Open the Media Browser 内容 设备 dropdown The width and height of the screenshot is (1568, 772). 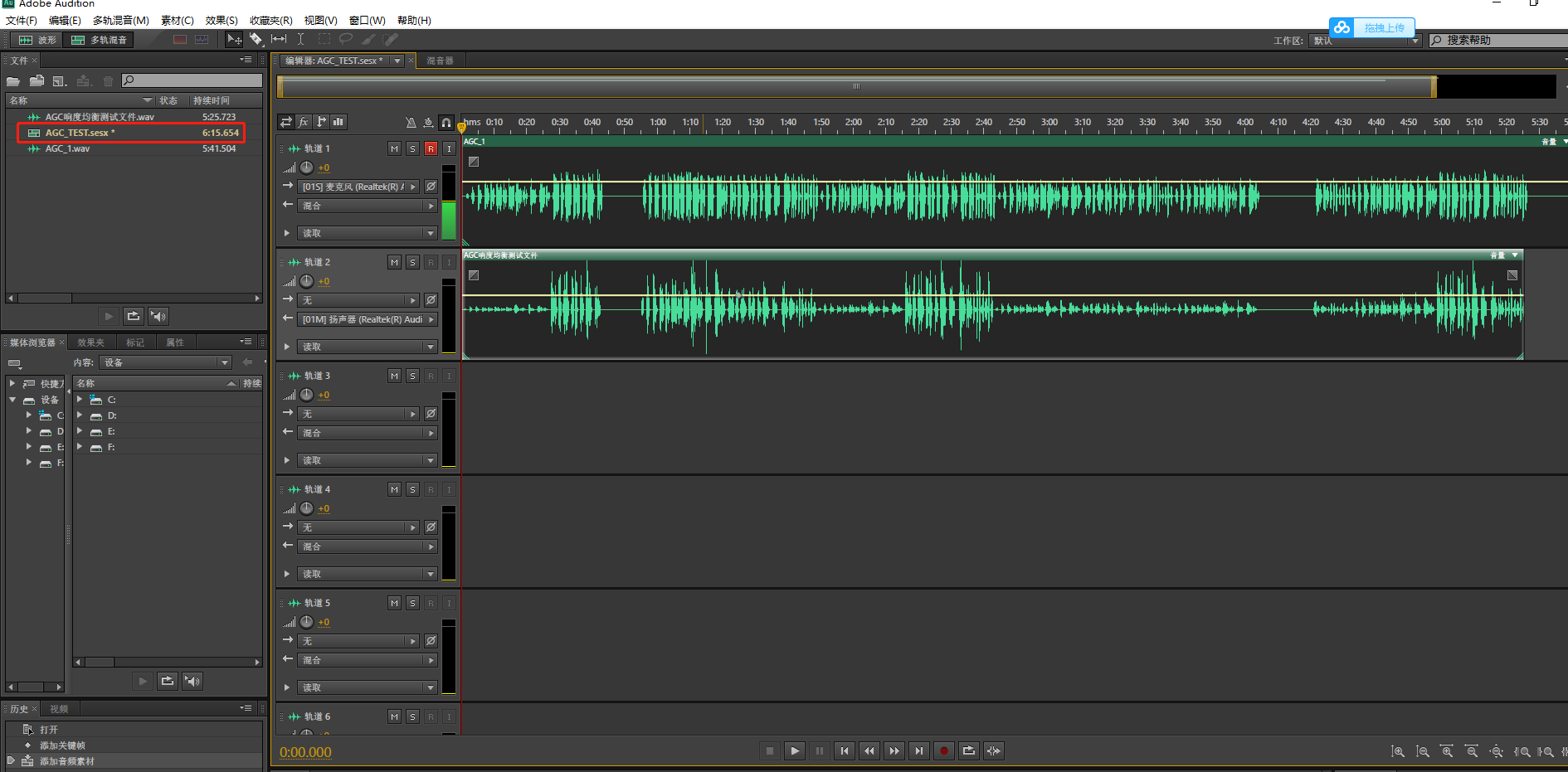coord(165,362)
